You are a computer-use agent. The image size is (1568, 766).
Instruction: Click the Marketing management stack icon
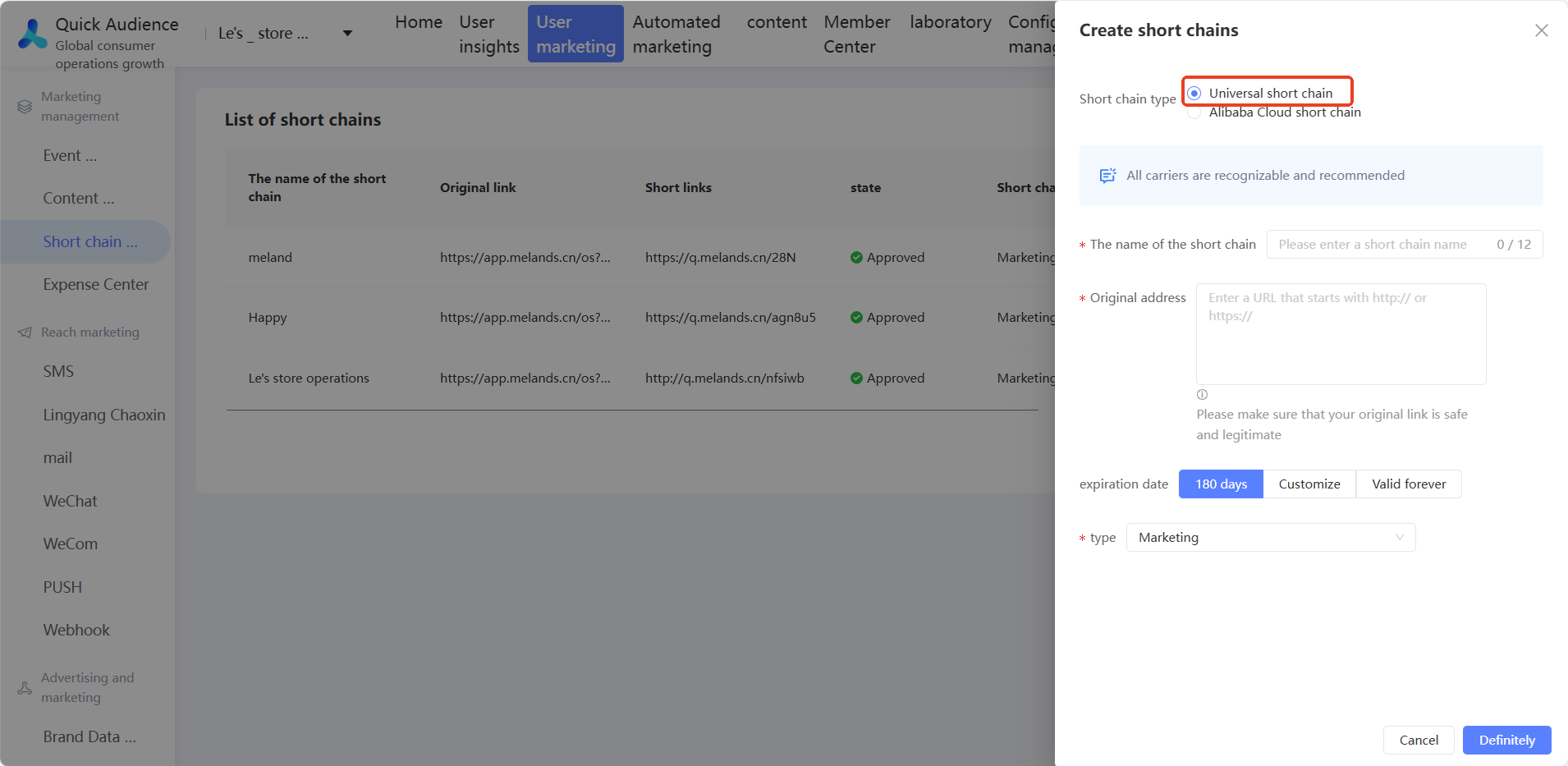[25, 107]
